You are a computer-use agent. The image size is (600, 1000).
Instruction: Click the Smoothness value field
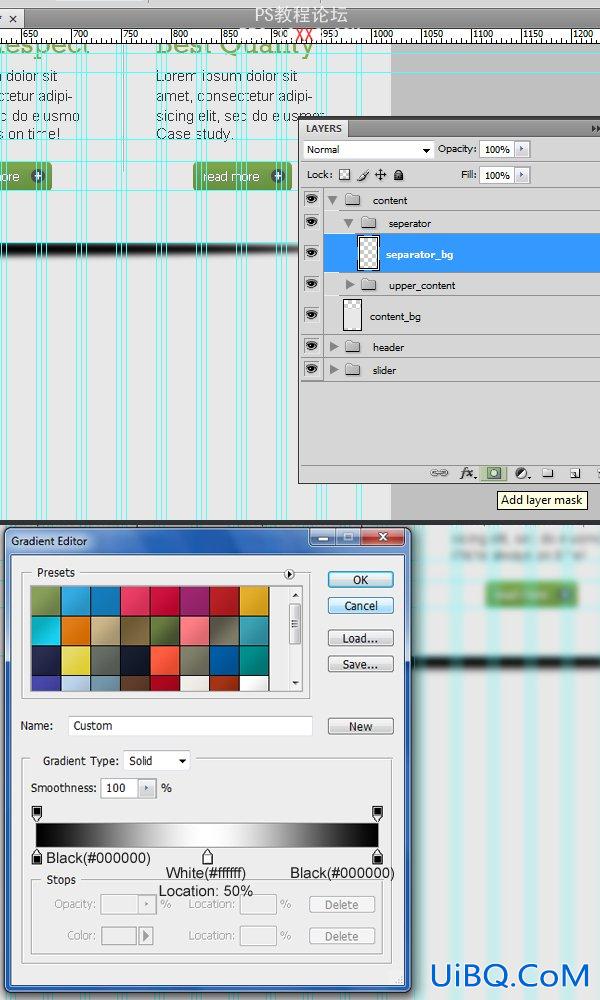tap(121, 788)
